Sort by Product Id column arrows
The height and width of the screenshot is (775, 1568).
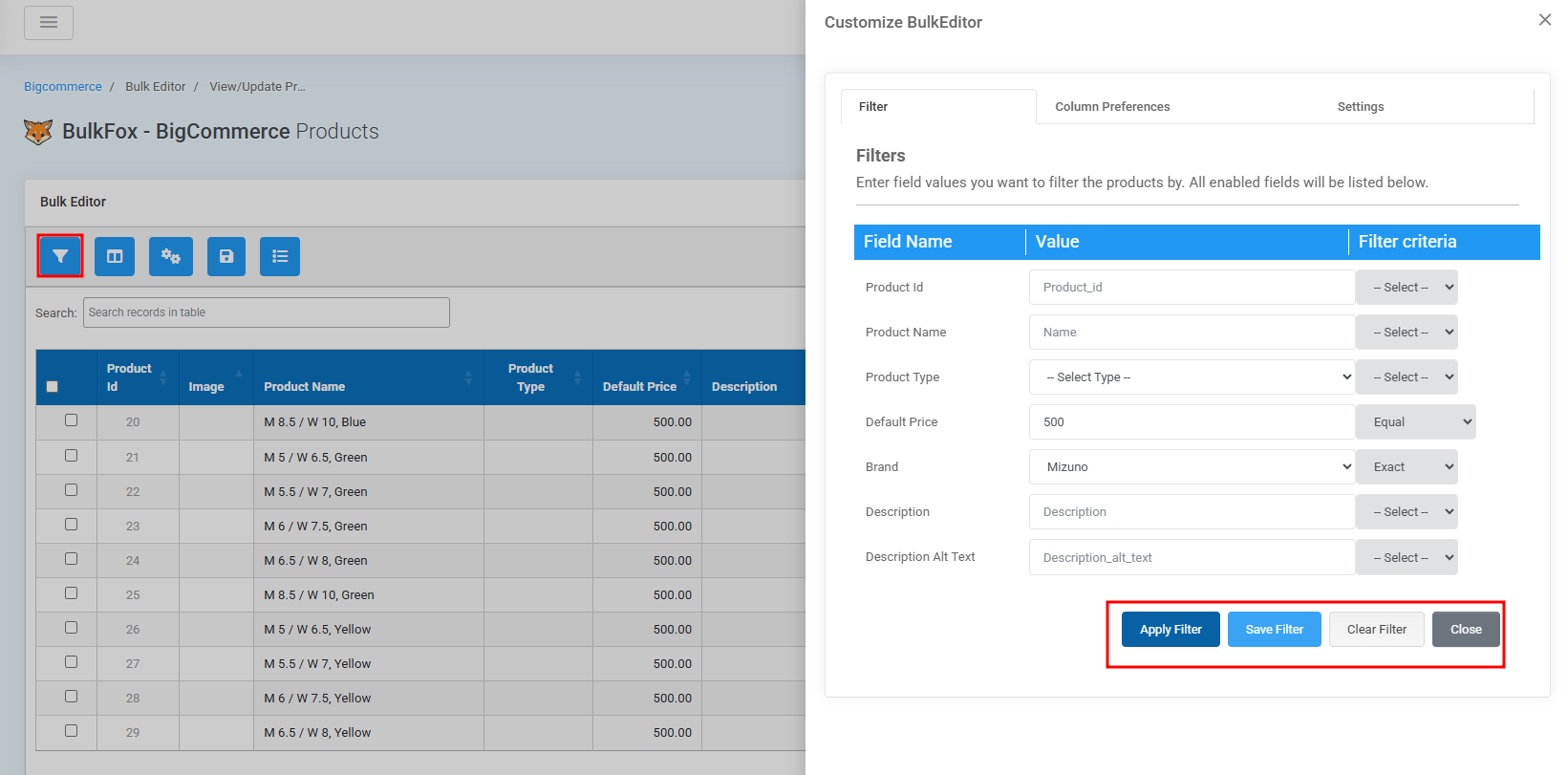click(x=163, y=377)
